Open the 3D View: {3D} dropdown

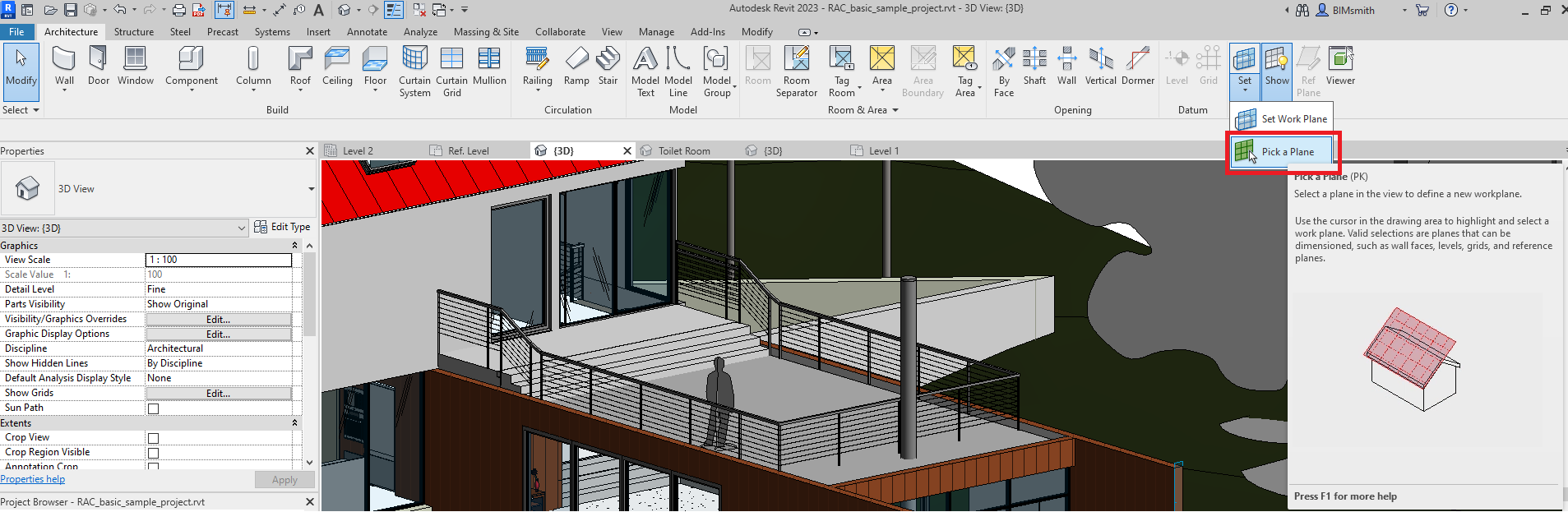(x=242, y=228)
